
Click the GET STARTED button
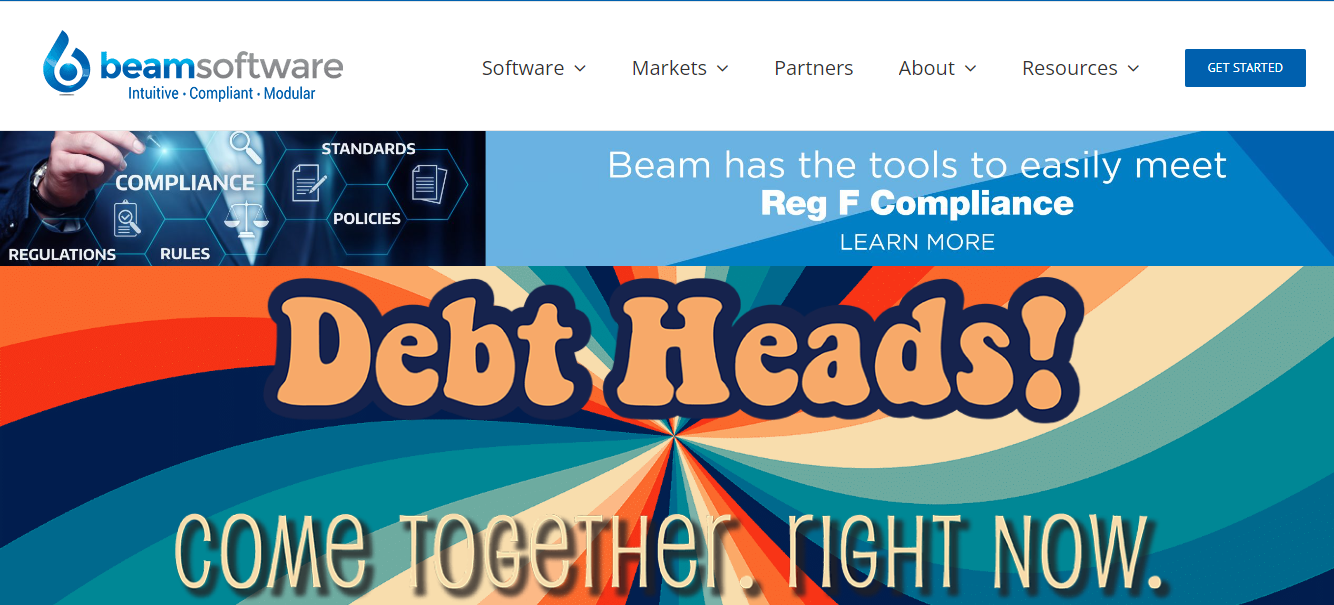click(1245, 68)
